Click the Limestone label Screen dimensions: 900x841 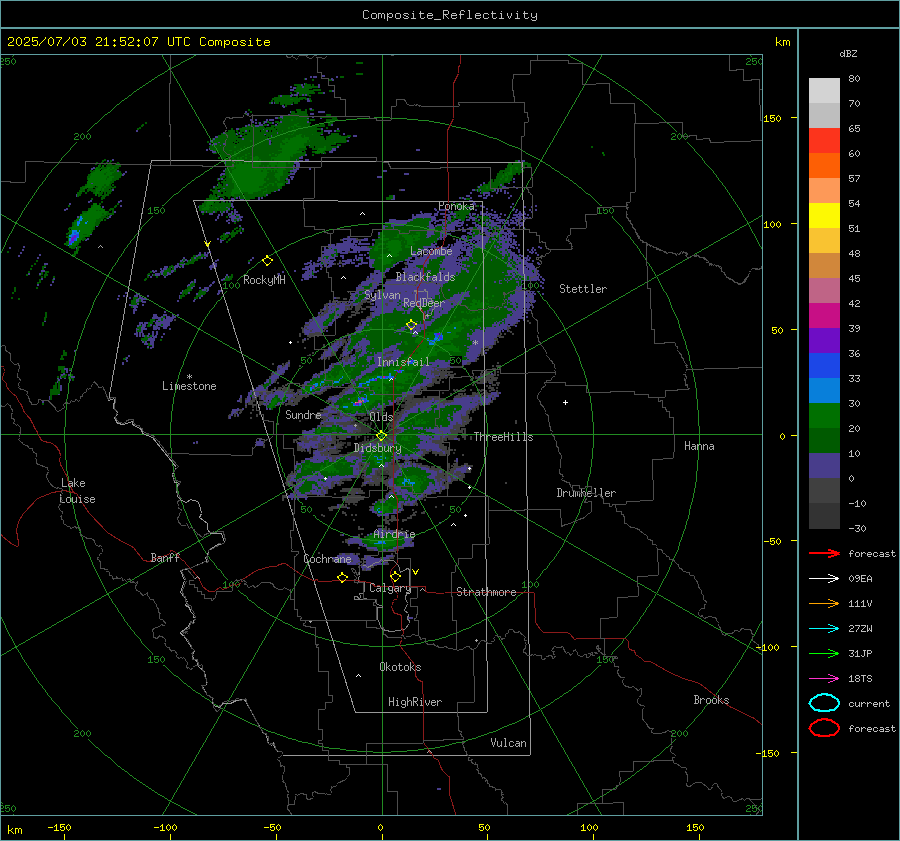(189, 386)
